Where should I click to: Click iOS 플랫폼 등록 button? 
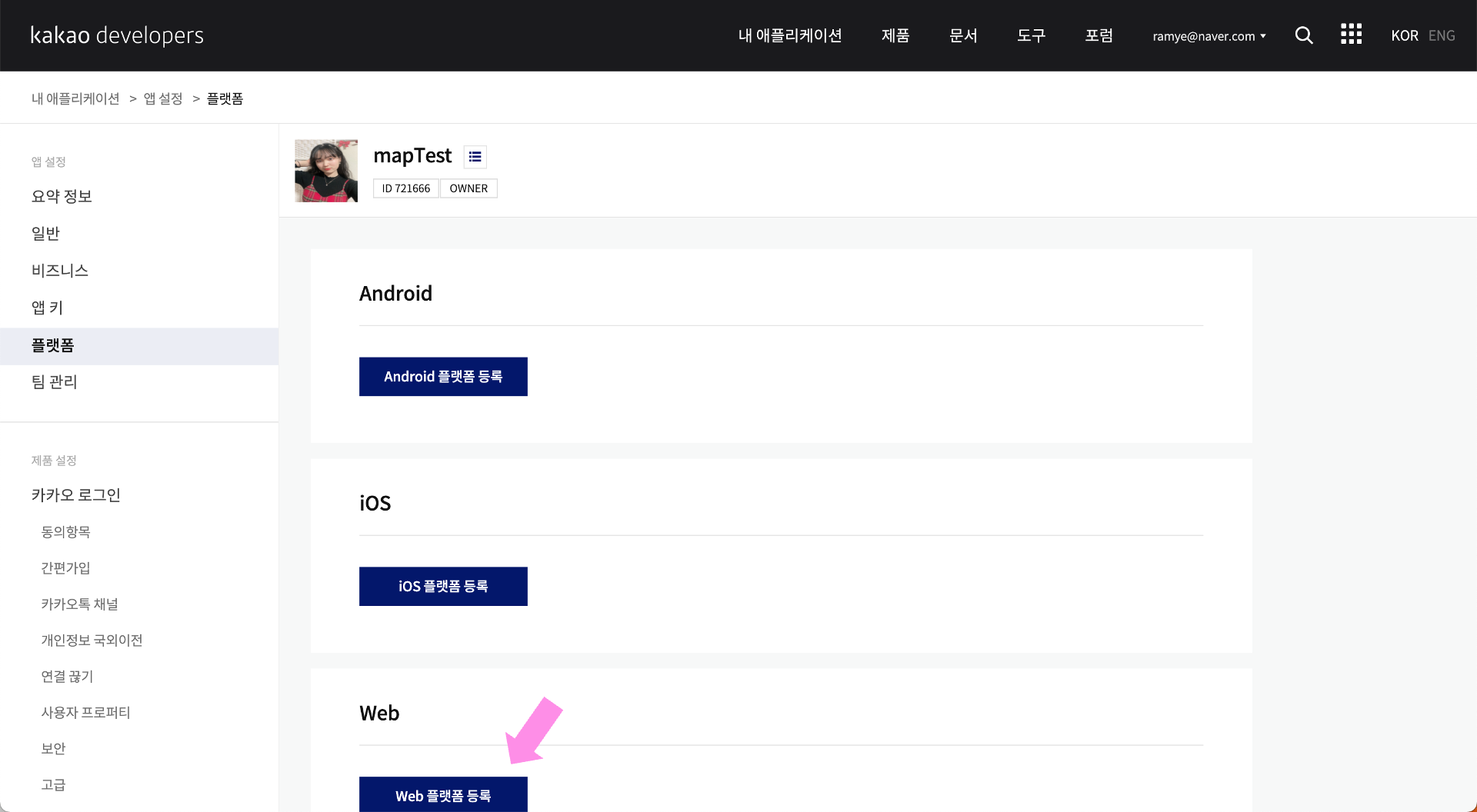(x=443, y=586)
